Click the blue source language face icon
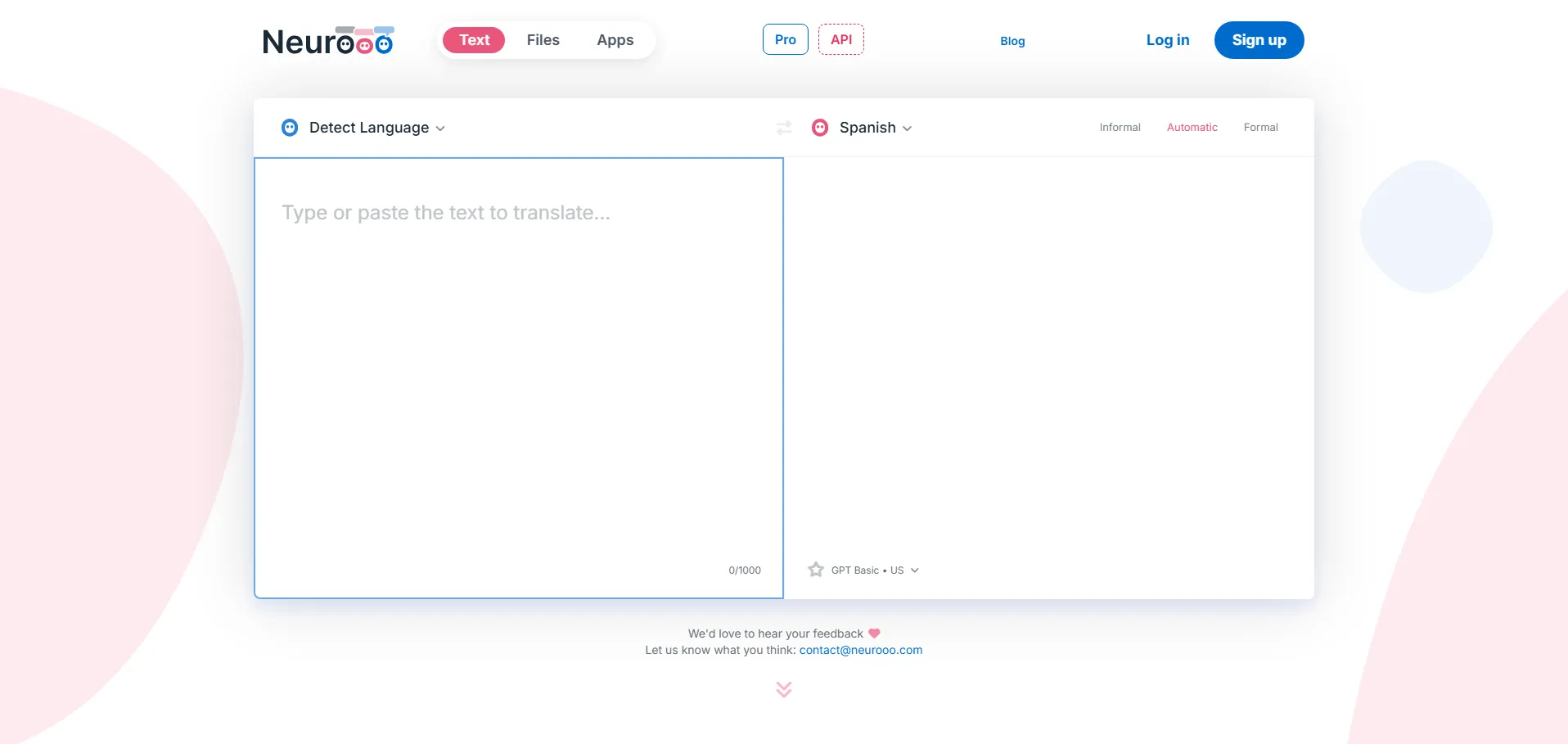Screen dimensions: 1568x744 290,128
